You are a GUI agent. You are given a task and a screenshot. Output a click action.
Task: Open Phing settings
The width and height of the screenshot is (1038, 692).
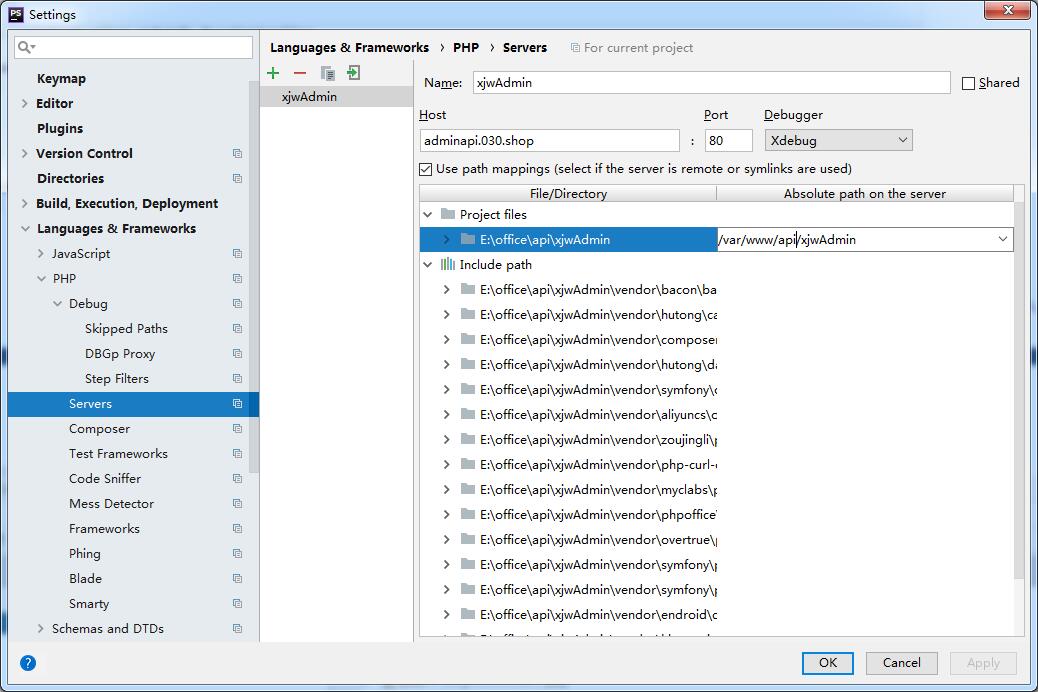click(x=85, y=554)
